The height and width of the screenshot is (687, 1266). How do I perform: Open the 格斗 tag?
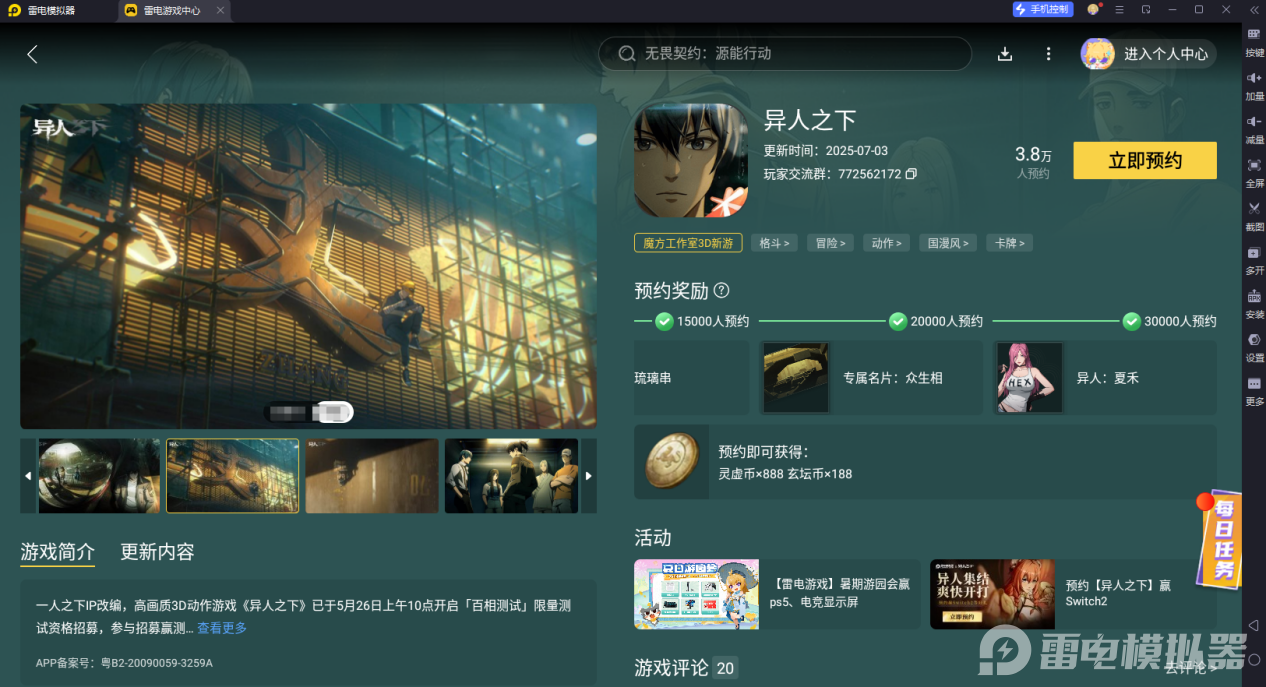click(774, 243)
